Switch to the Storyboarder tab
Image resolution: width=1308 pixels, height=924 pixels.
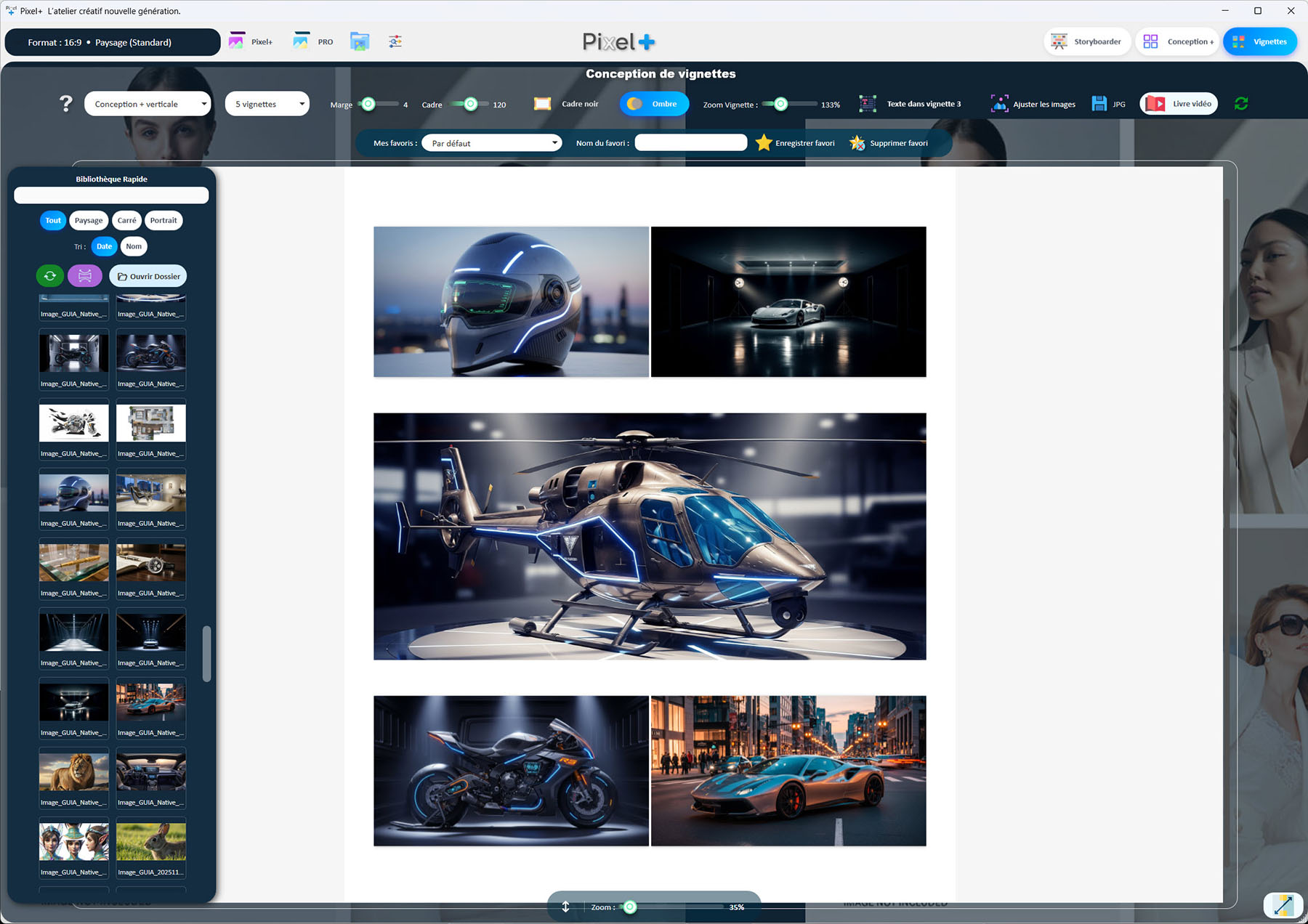tap(1087, 41)
